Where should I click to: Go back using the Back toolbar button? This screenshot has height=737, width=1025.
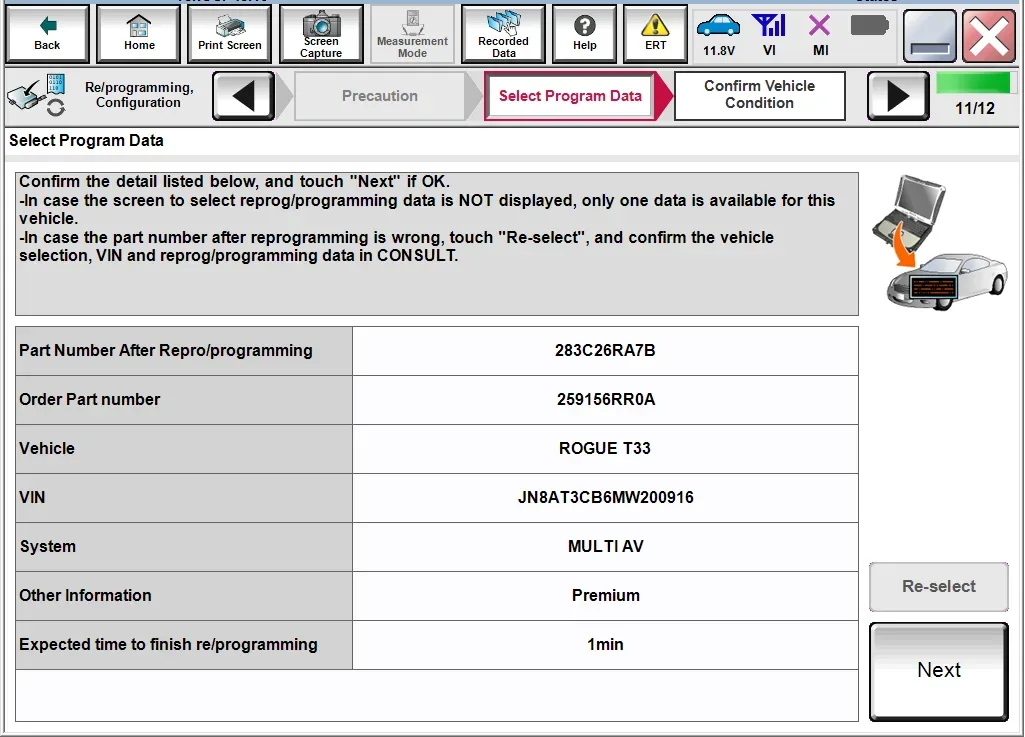[47, 34]
